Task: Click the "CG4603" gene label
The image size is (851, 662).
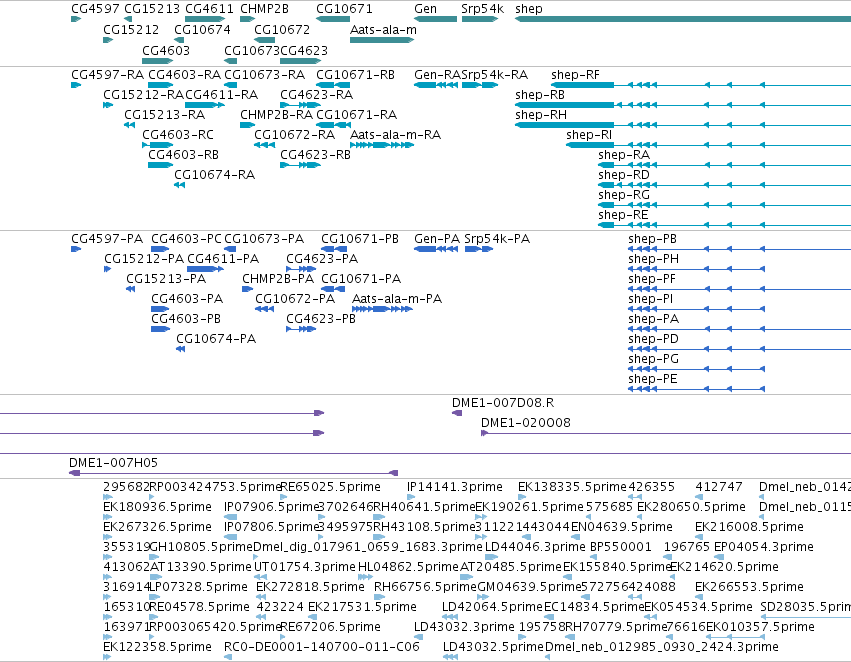Action: pos(166,51)
